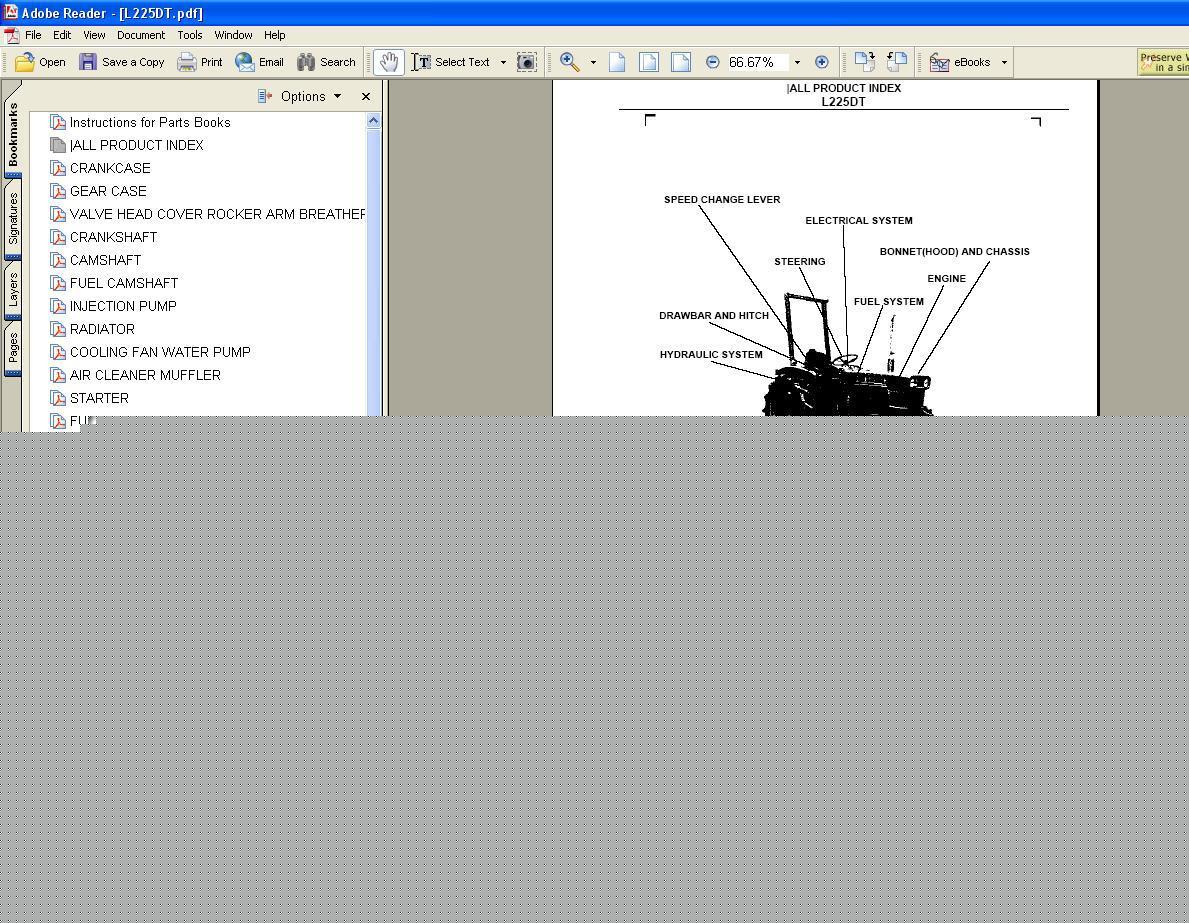Viewport: 1189px width, 923px height.
Task: Open the Tools menu
Action: [x=190, y=35]
